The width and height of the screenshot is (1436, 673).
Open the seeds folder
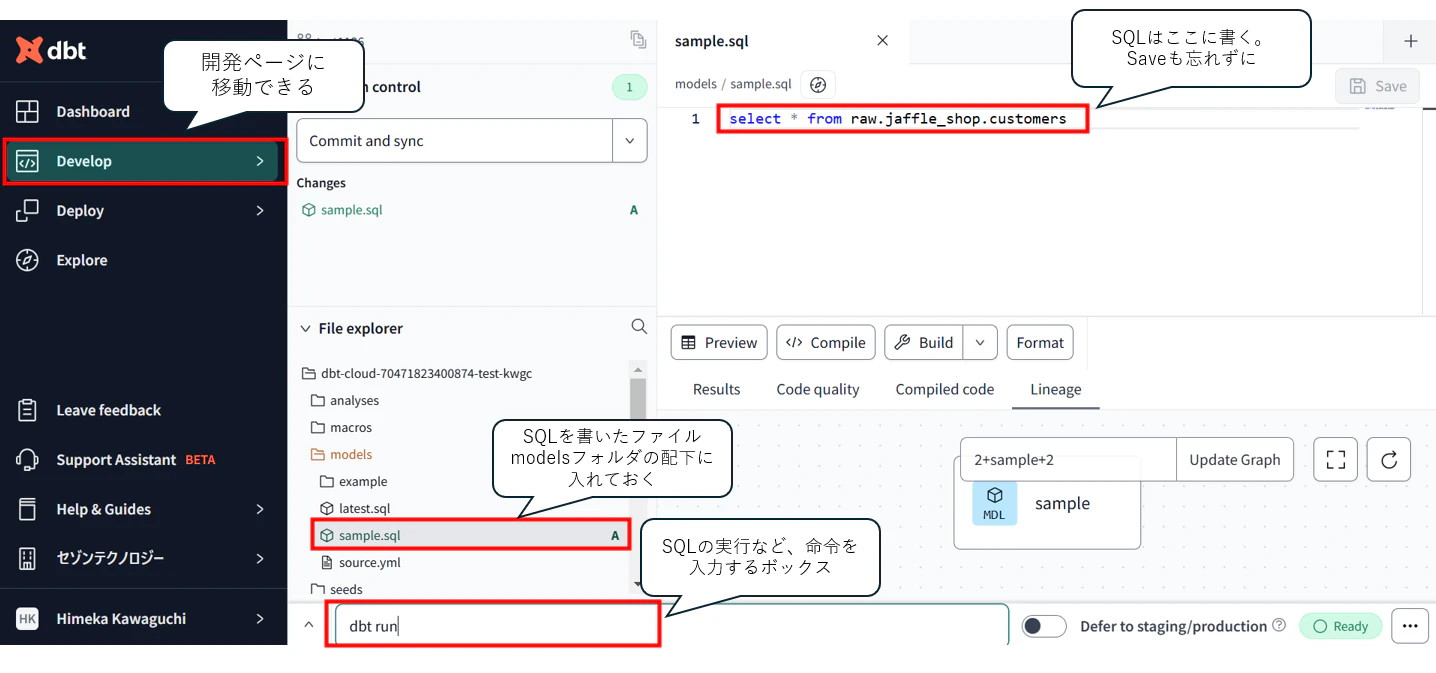click(346, 589)
